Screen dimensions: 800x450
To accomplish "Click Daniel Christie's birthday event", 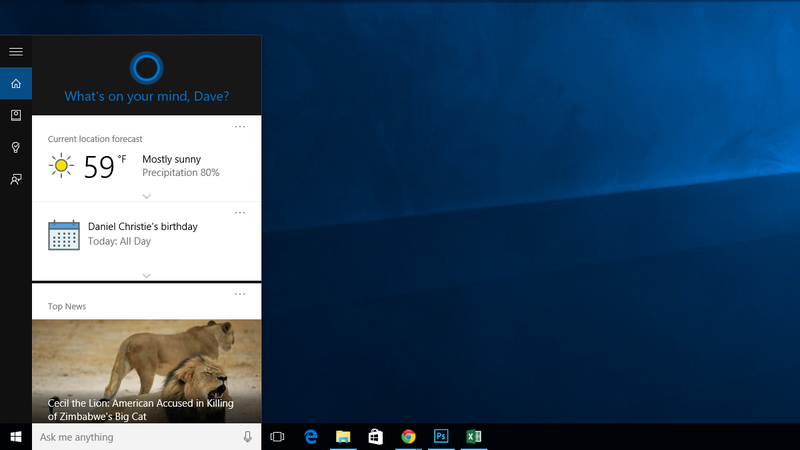I will 143,227.
